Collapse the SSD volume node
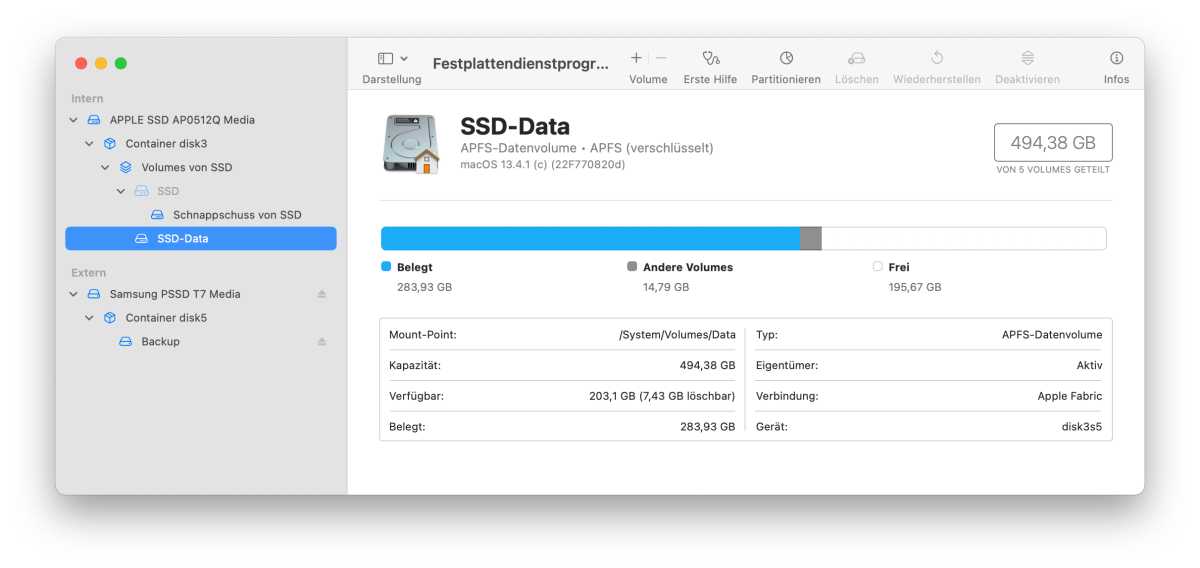The image size is (1200, 568). (x=121, y=191)
